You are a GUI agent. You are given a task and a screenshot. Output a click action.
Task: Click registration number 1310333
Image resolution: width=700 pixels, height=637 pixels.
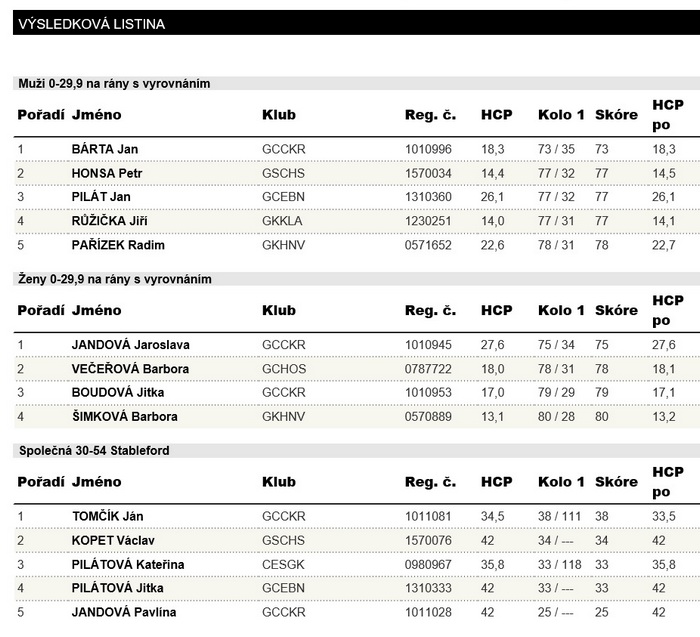coord(428,588)
